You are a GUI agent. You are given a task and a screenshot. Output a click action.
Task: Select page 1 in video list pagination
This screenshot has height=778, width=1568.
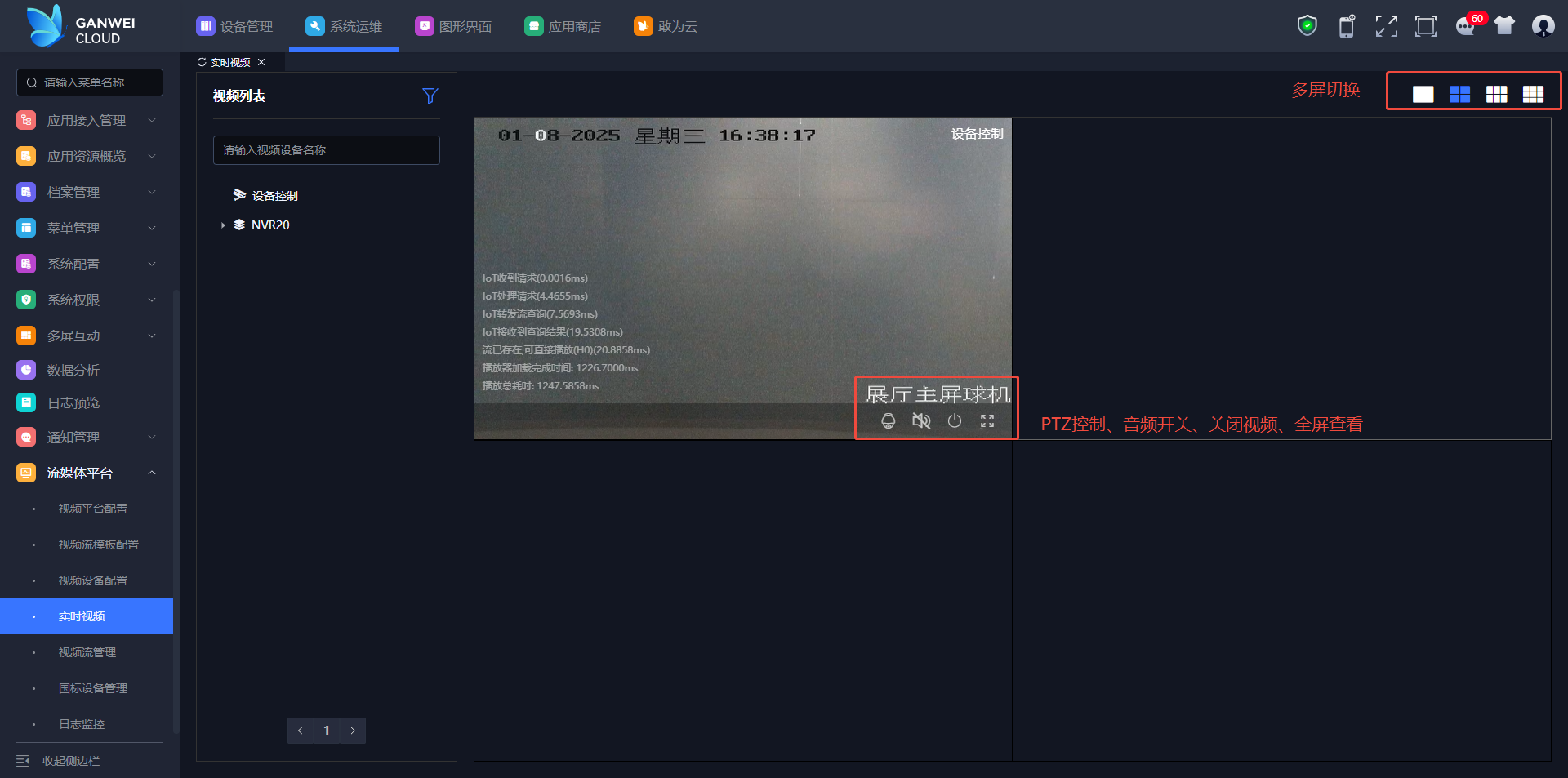pos(327,731)
